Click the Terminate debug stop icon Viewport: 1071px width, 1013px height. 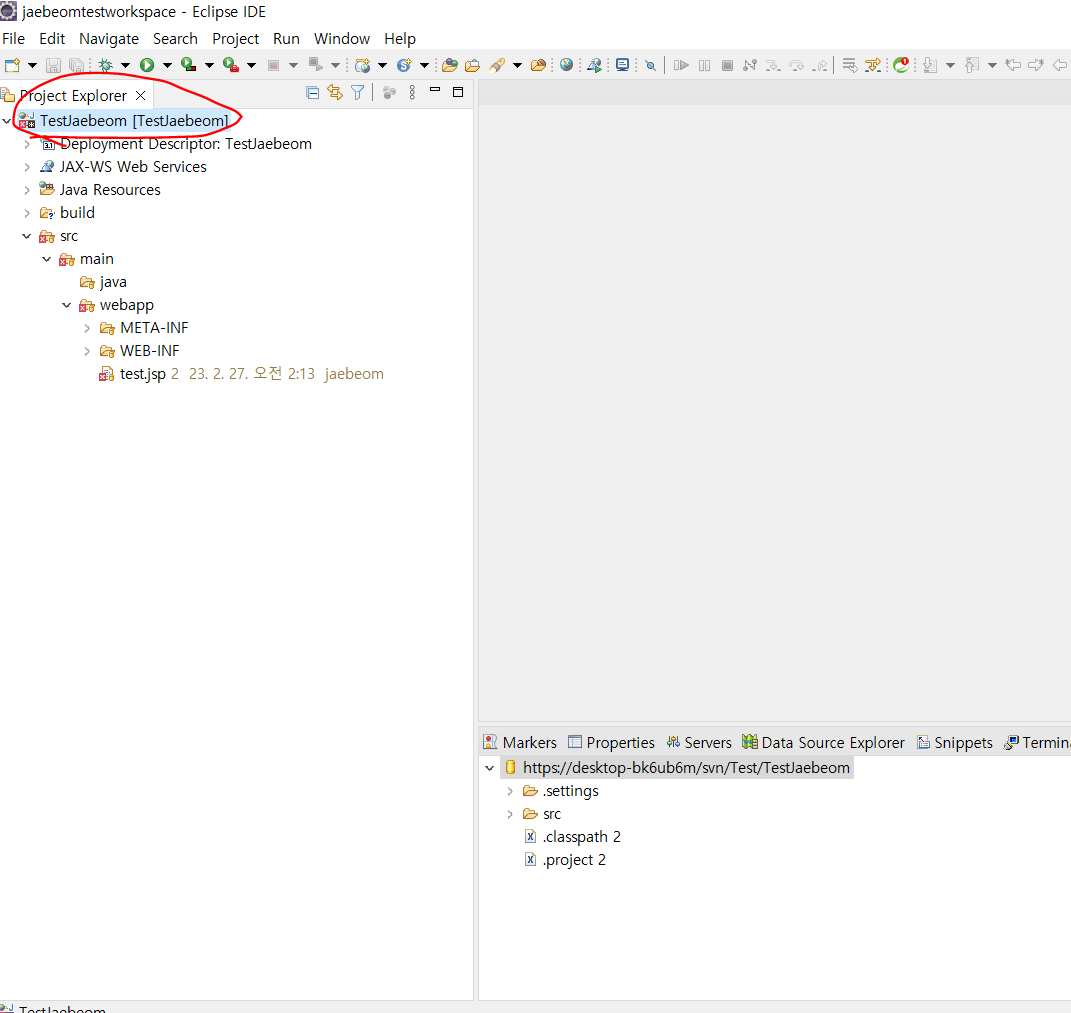click(x=727, y=66)
